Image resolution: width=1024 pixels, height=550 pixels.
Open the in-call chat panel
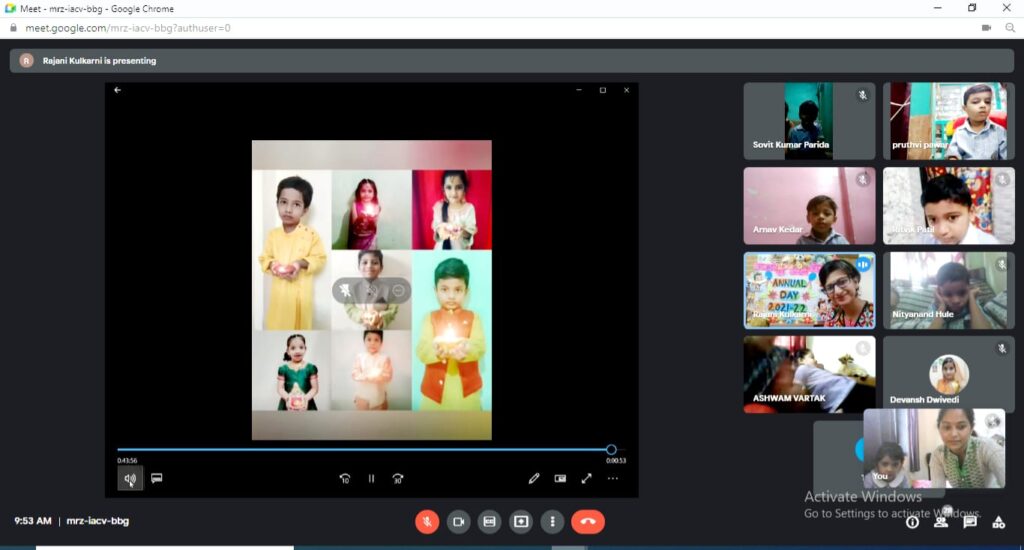[x=970, y=522]
